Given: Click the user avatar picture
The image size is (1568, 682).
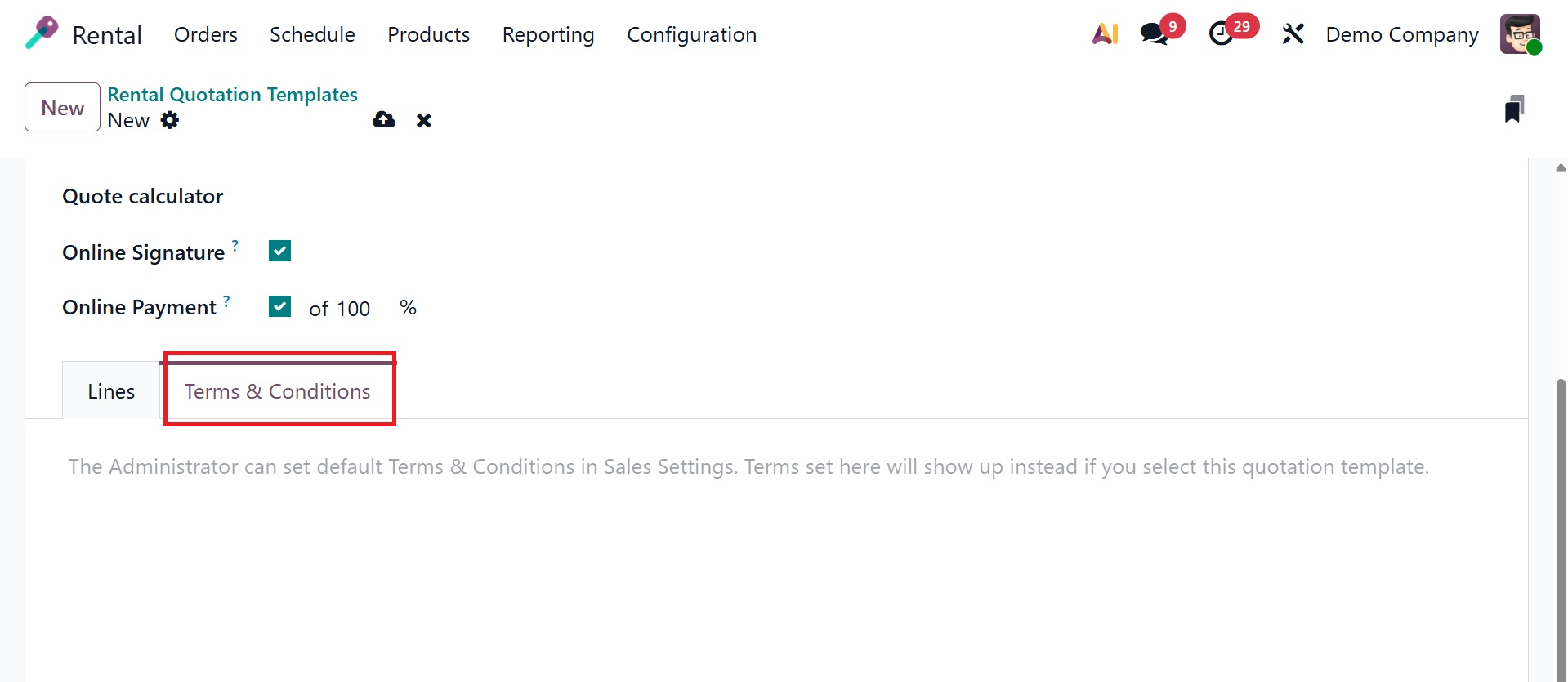Looking at the screenshot, I should (1519, 34).
